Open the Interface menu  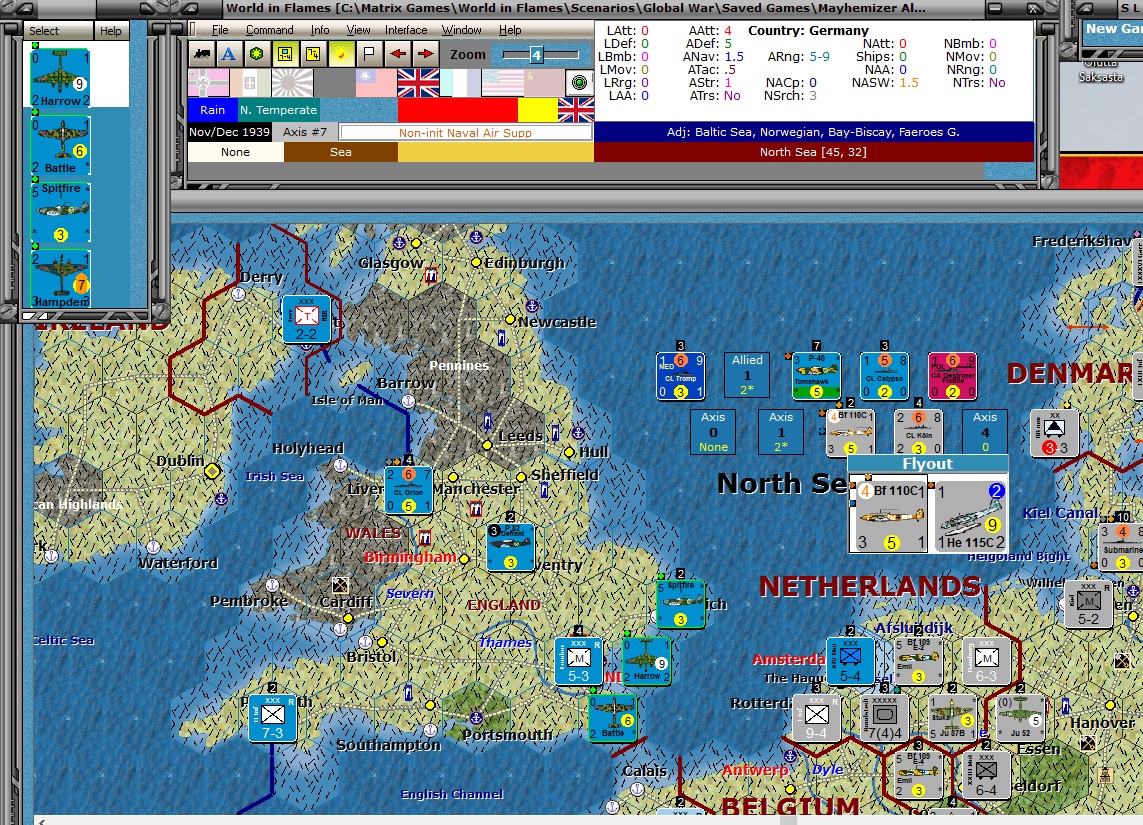(x=406, y=30)
